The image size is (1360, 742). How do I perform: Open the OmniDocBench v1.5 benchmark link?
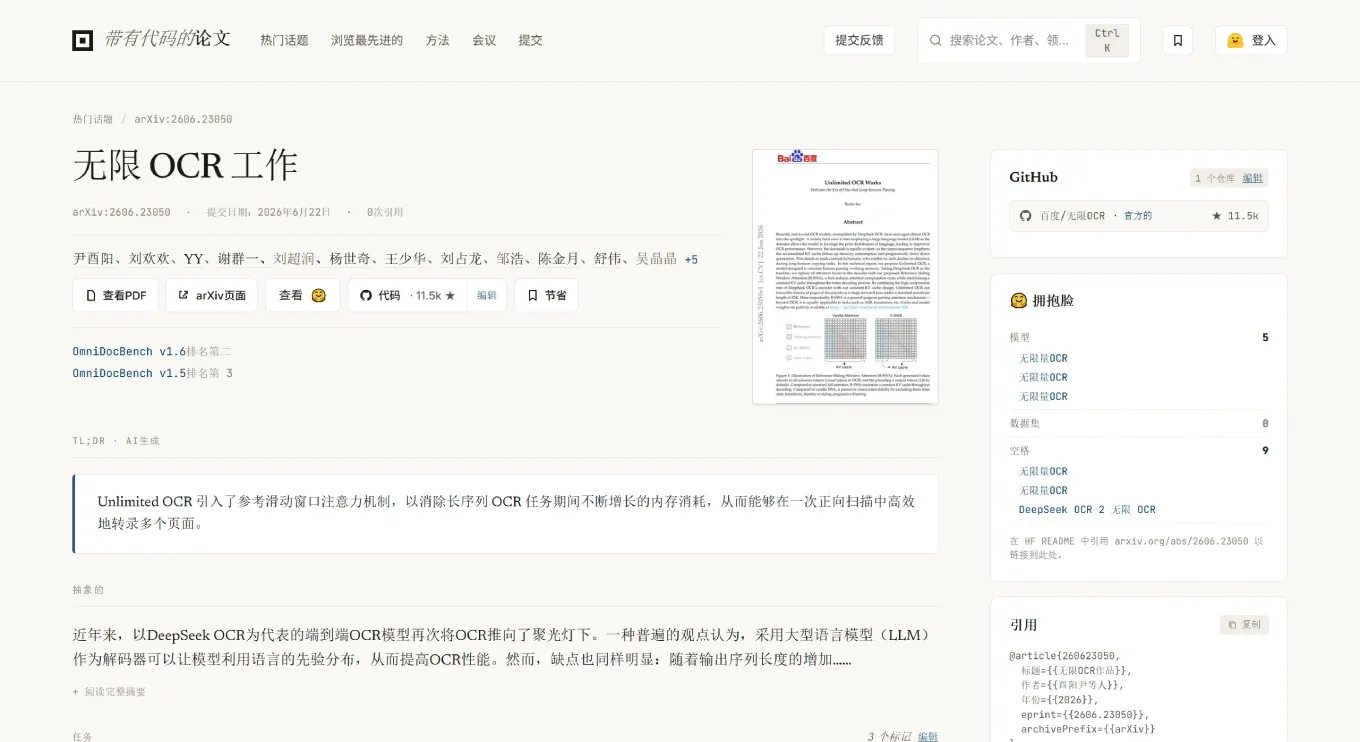(129, 373)
